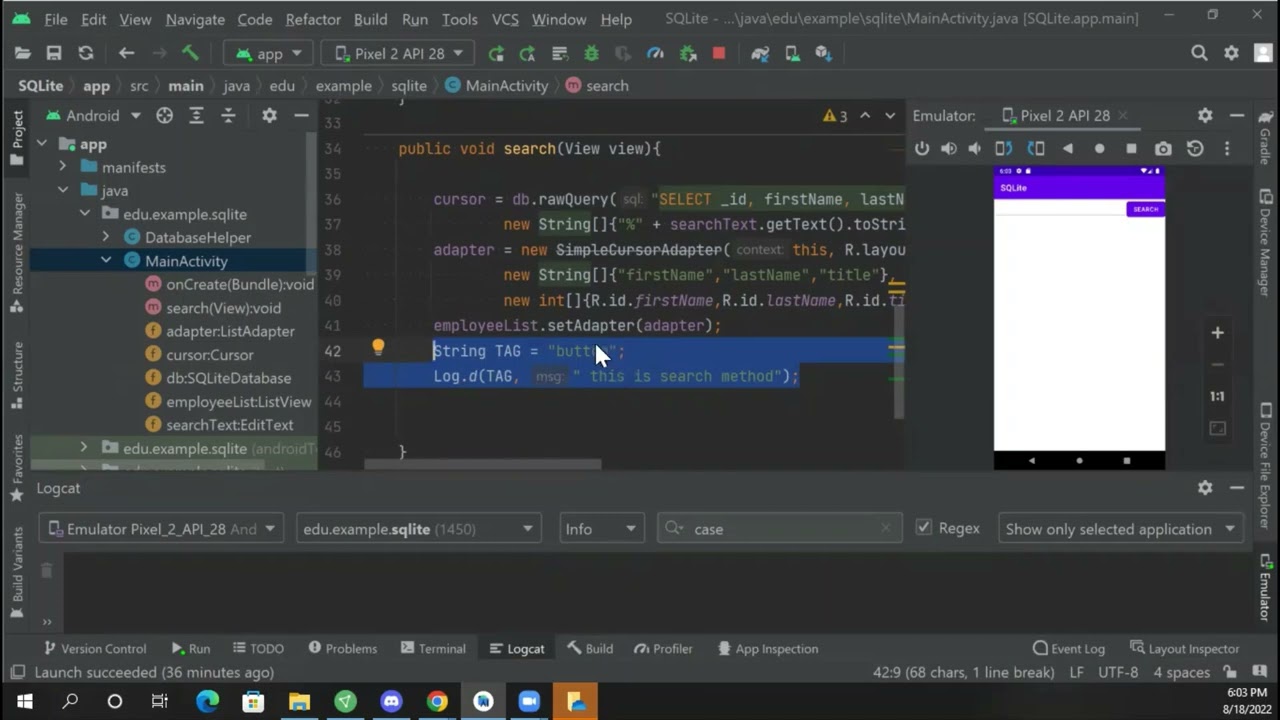Attach debugger to Android process icon

tap(687, 54)
